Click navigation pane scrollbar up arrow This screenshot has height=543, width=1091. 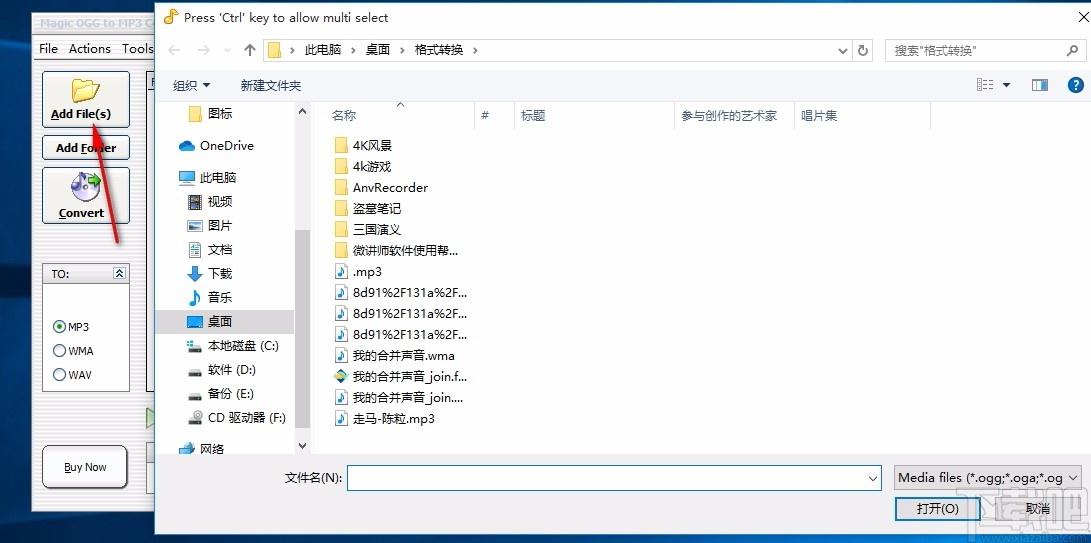point(302,111)
